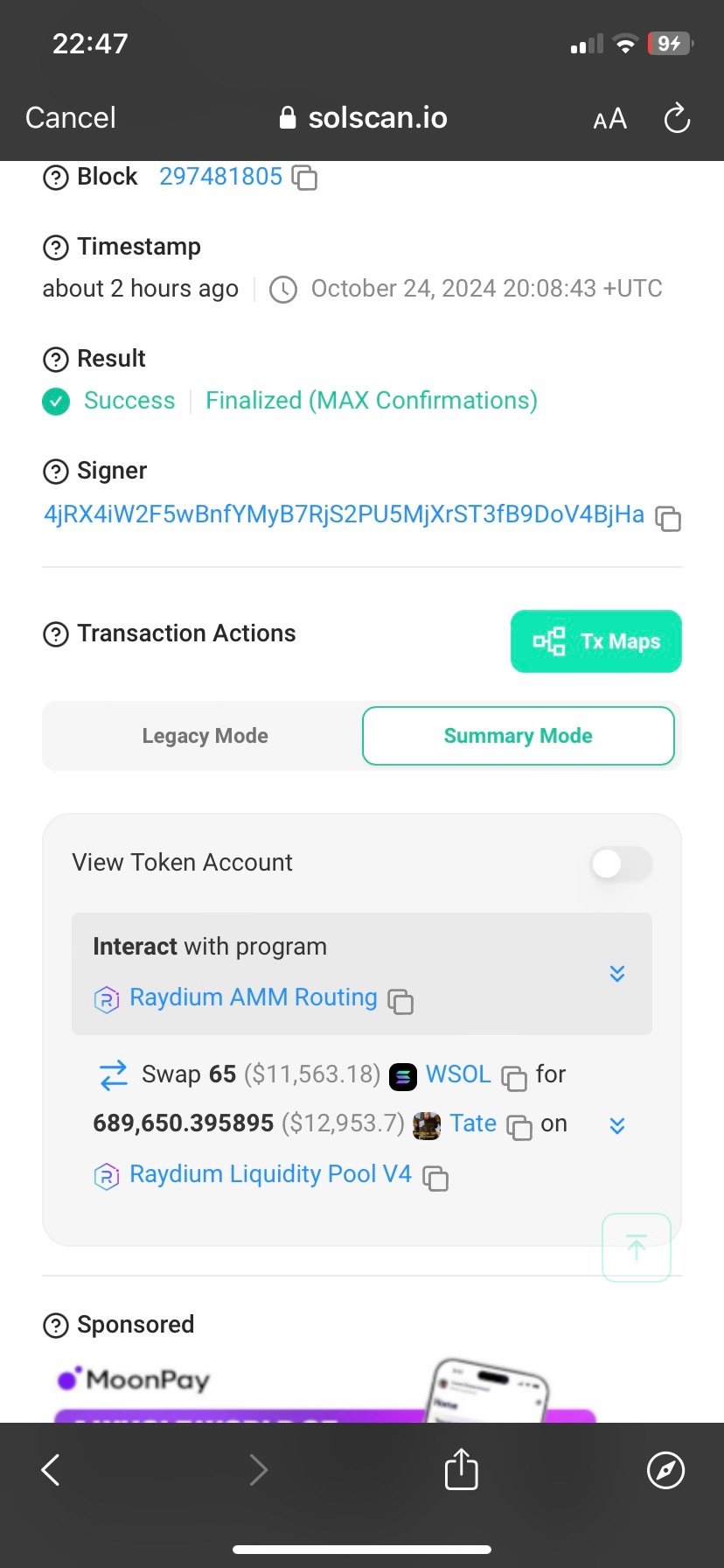Toggle the View Token Account switch
724x1568 pixels.
pos(620,864)
